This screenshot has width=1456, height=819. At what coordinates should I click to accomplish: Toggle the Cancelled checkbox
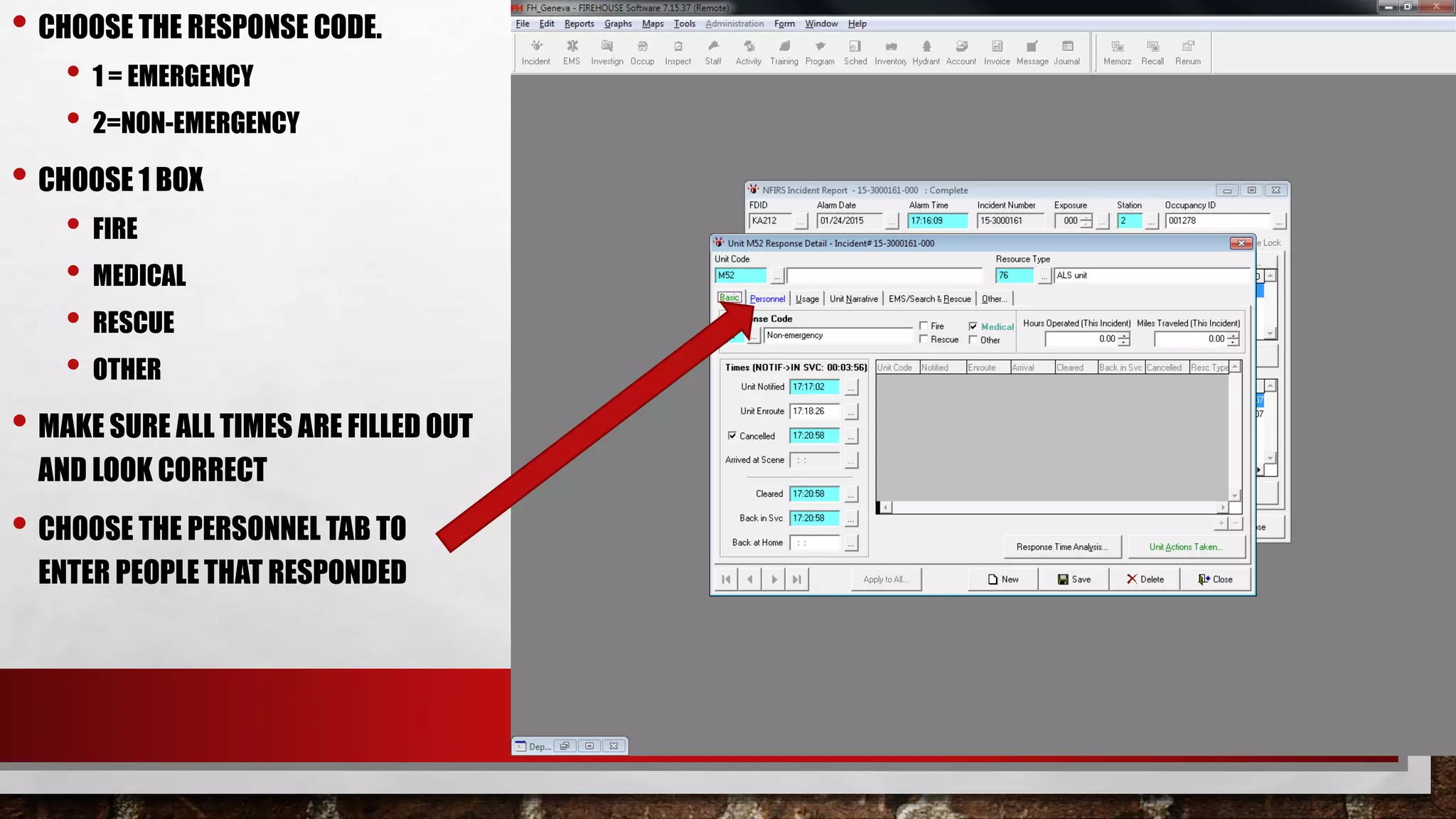pyautogui.click(x=732, y=436)
